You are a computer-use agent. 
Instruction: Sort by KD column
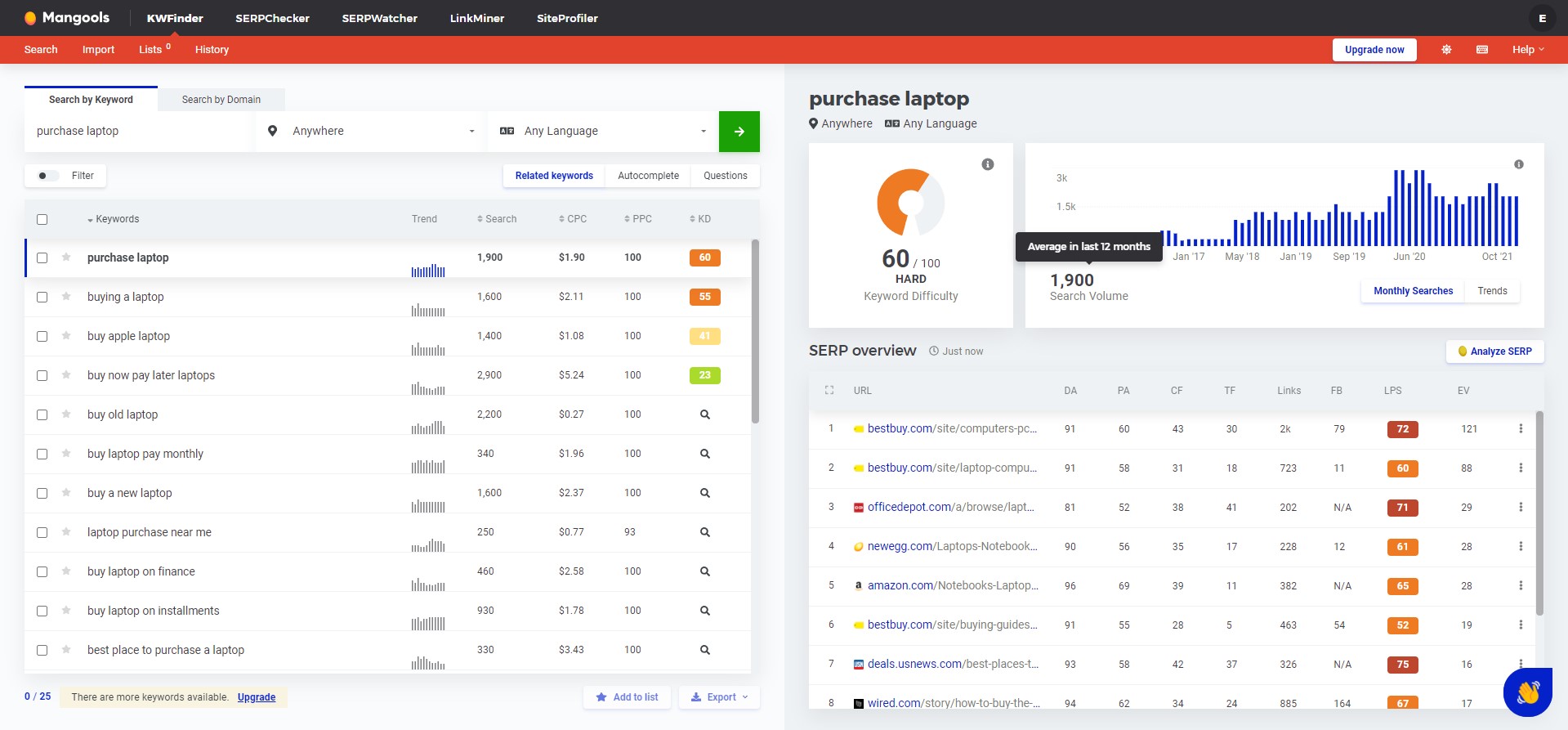coord(700,219)
